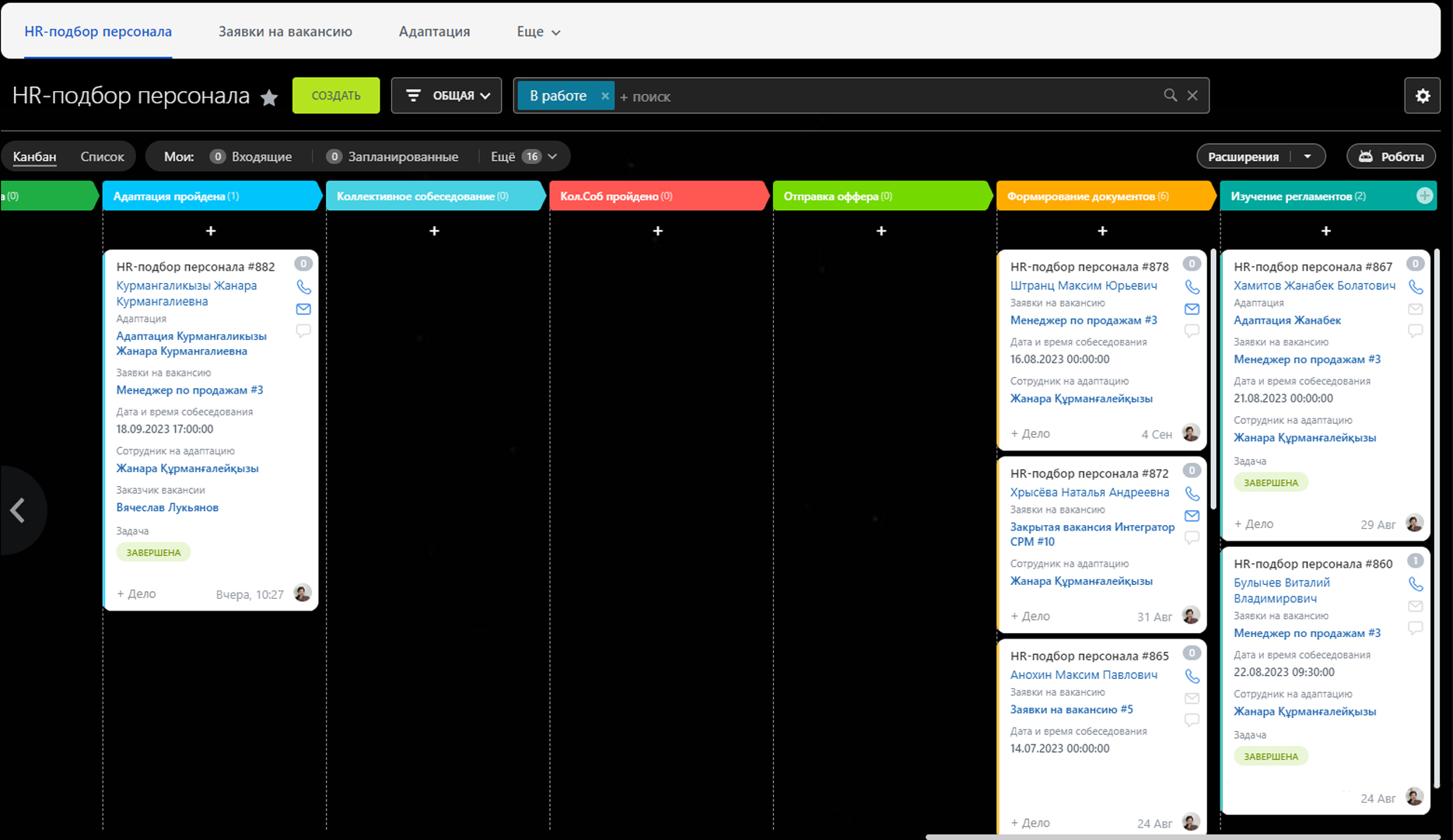This screenshot has height=840, width=1453.
Task: Click email icon on card #878
Action: 1192,309
